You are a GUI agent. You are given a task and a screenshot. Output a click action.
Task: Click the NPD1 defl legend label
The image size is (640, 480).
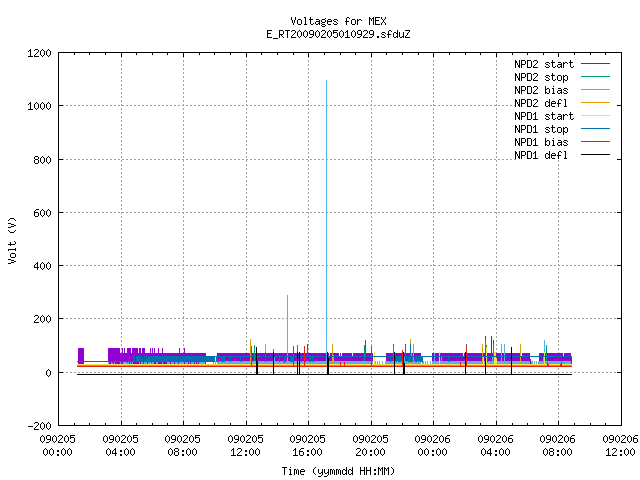(x=541, y=156)
